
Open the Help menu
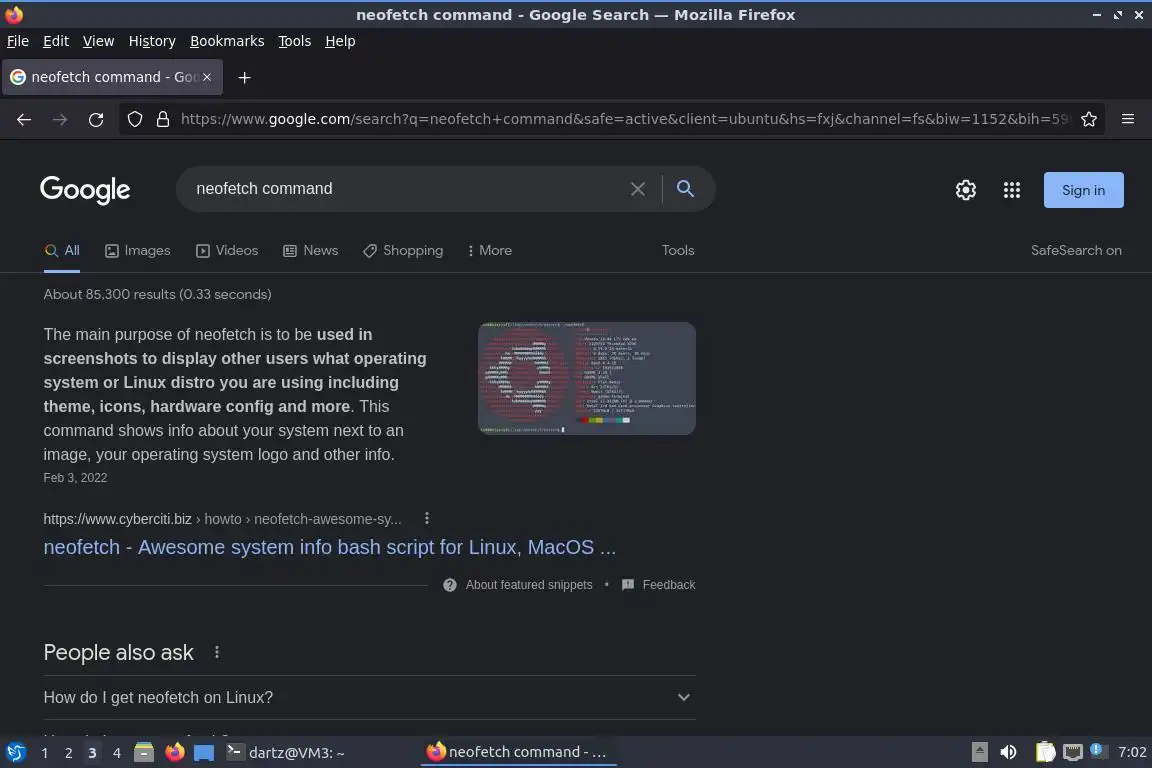point(340,41)
